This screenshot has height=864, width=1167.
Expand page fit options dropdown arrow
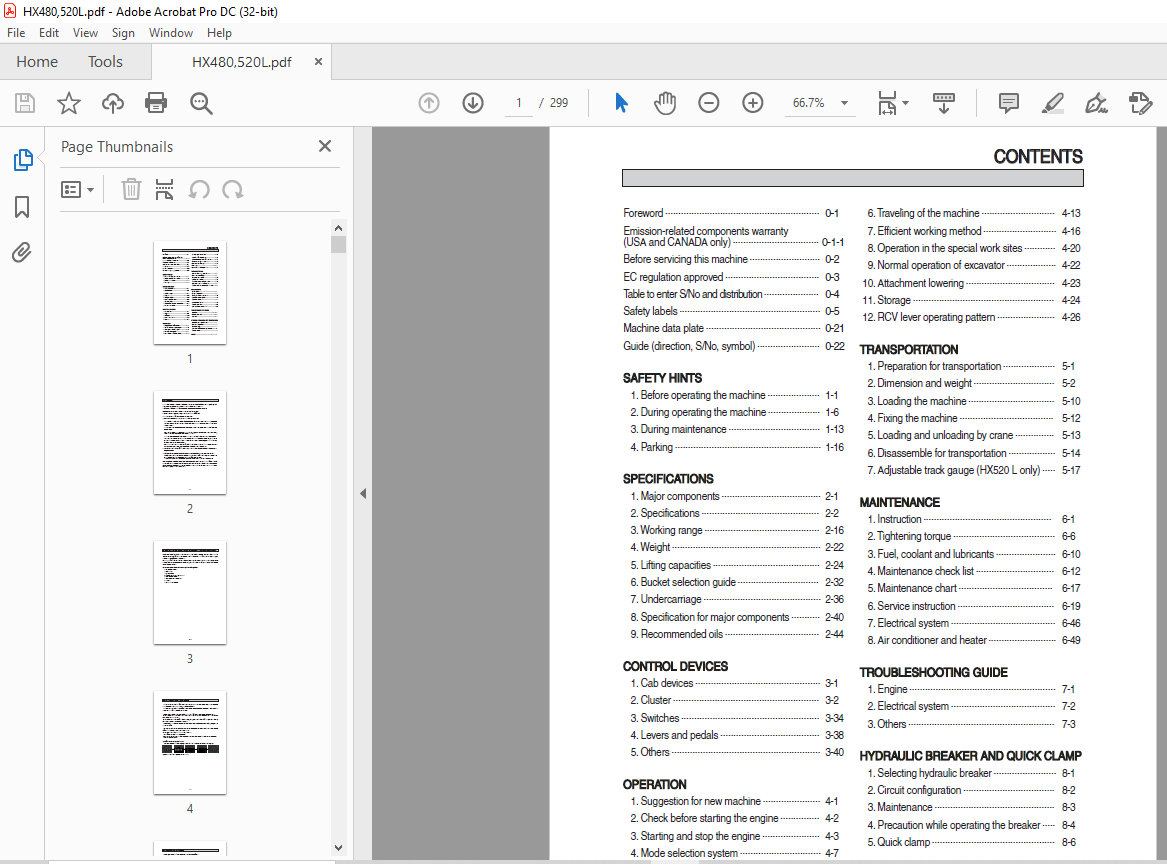[x=906, y=103]
